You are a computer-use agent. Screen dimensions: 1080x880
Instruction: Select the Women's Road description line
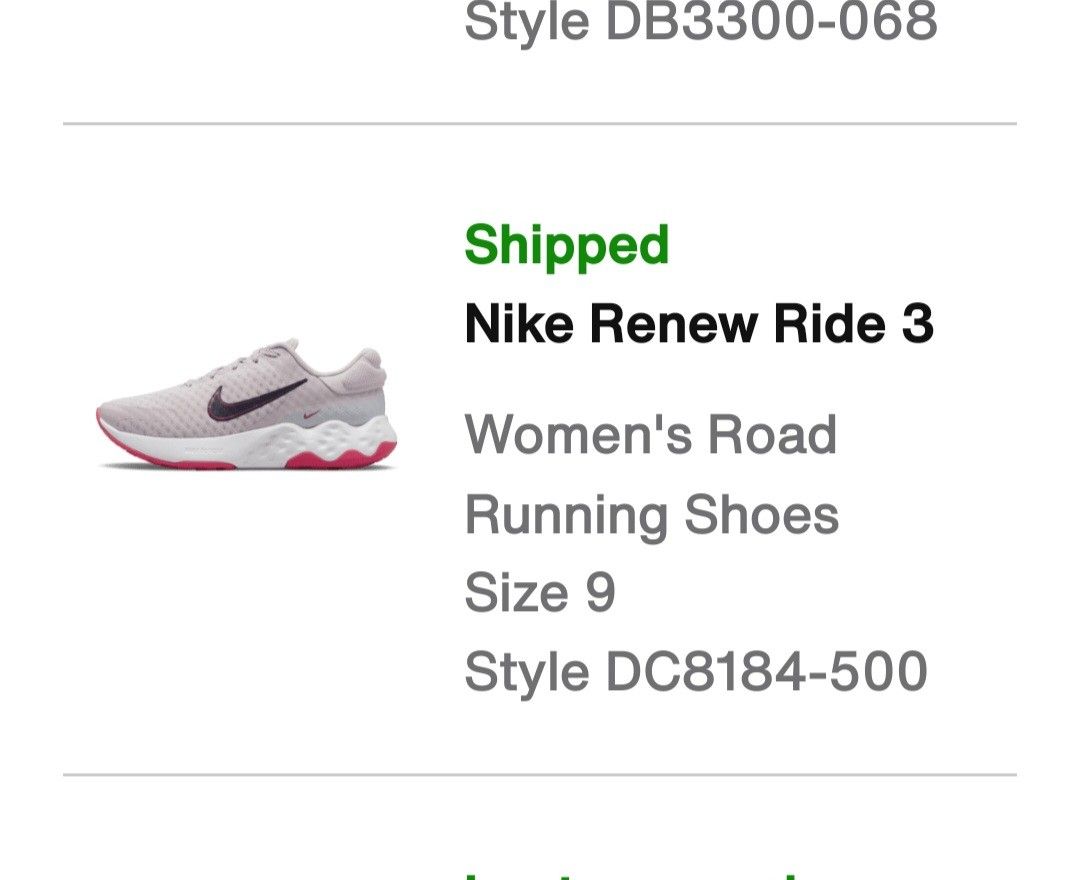[650, 435]
